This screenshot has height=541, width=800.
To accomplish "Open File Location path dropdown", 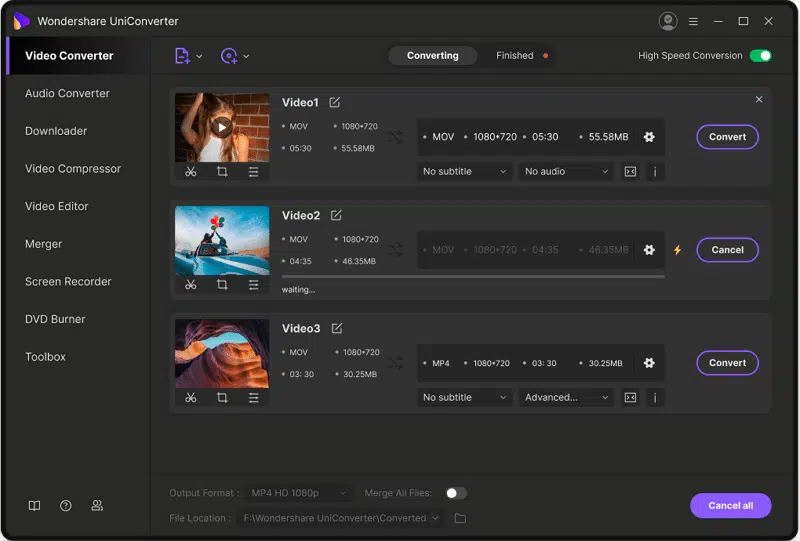I will pyautogui.click(x=341, y=518).
